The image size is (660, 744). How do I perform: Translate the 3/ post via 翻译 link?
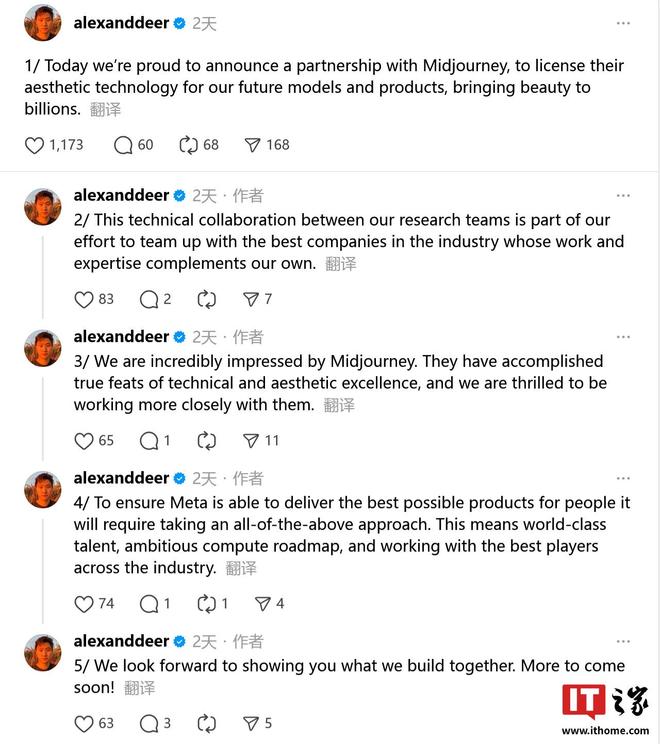tap(339, 405)
